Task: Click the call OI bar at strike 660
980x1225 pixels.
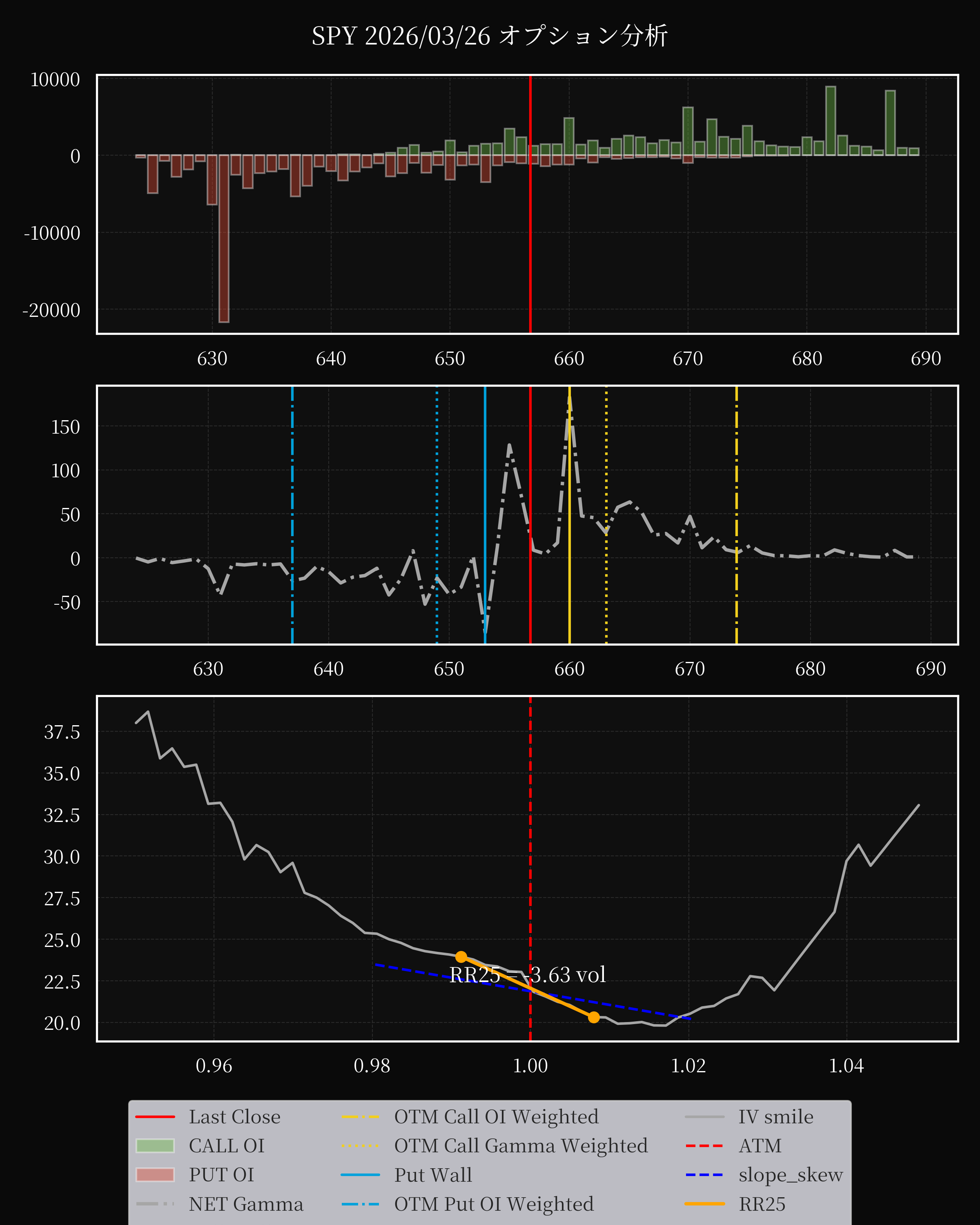Action: (569, 136)
